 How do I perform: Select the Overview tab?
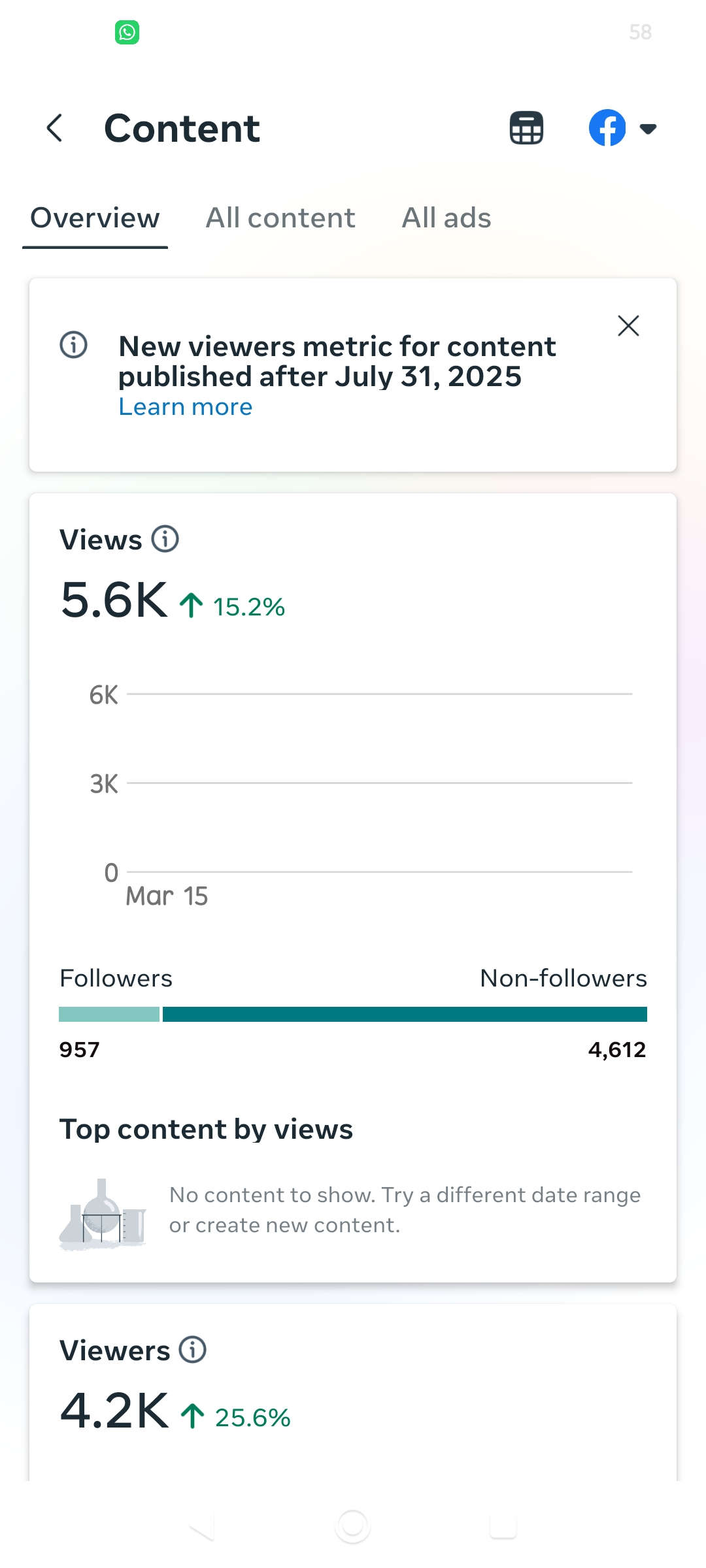[95, 218]
